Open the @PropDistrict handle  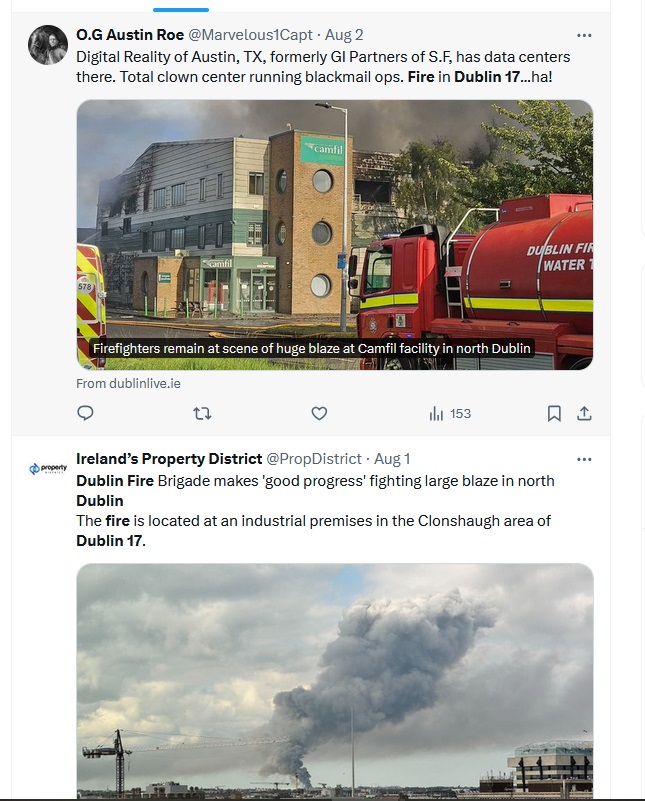[x=314, y=459]
